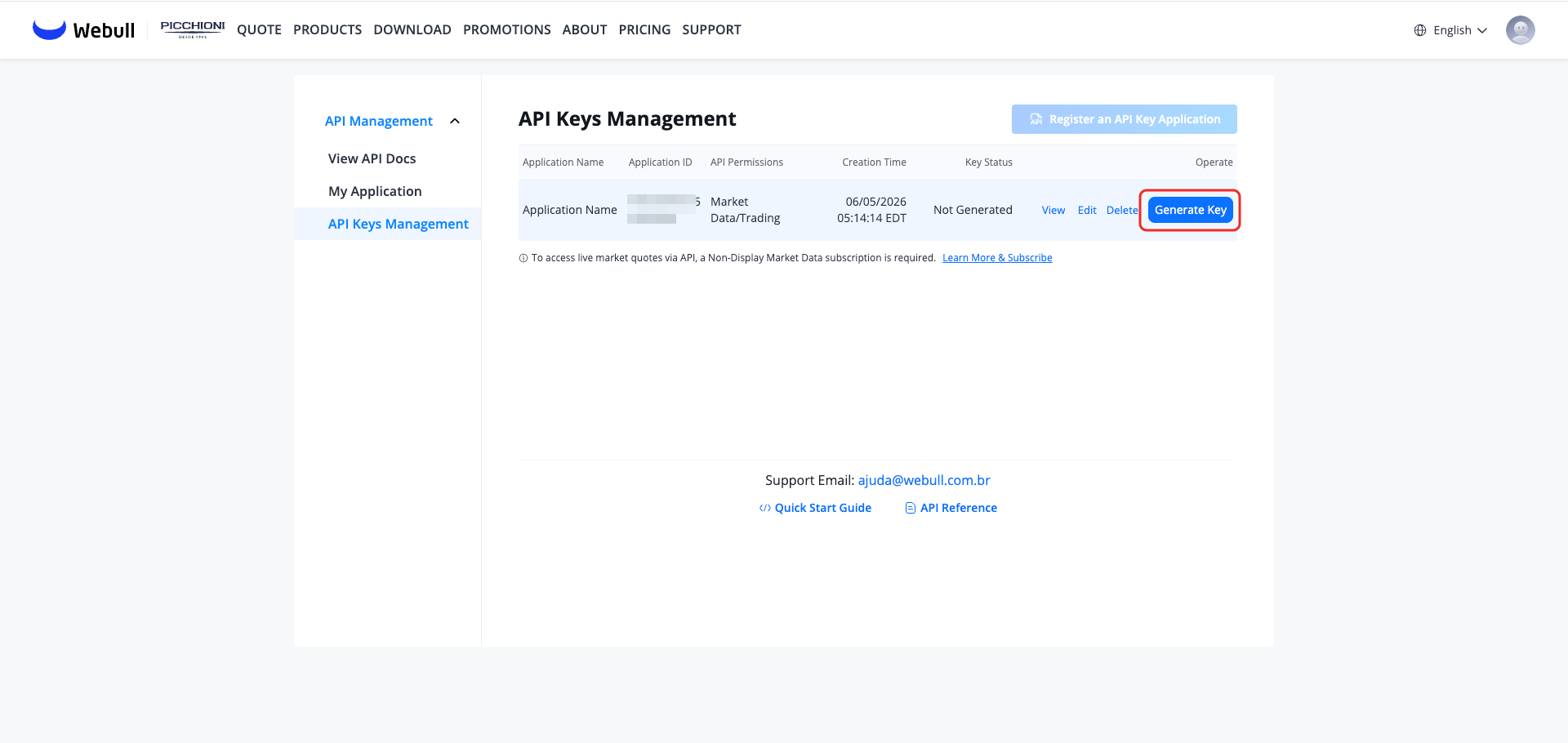Click the 'Market Data/Trading' permissions cell

pos(746,210)
